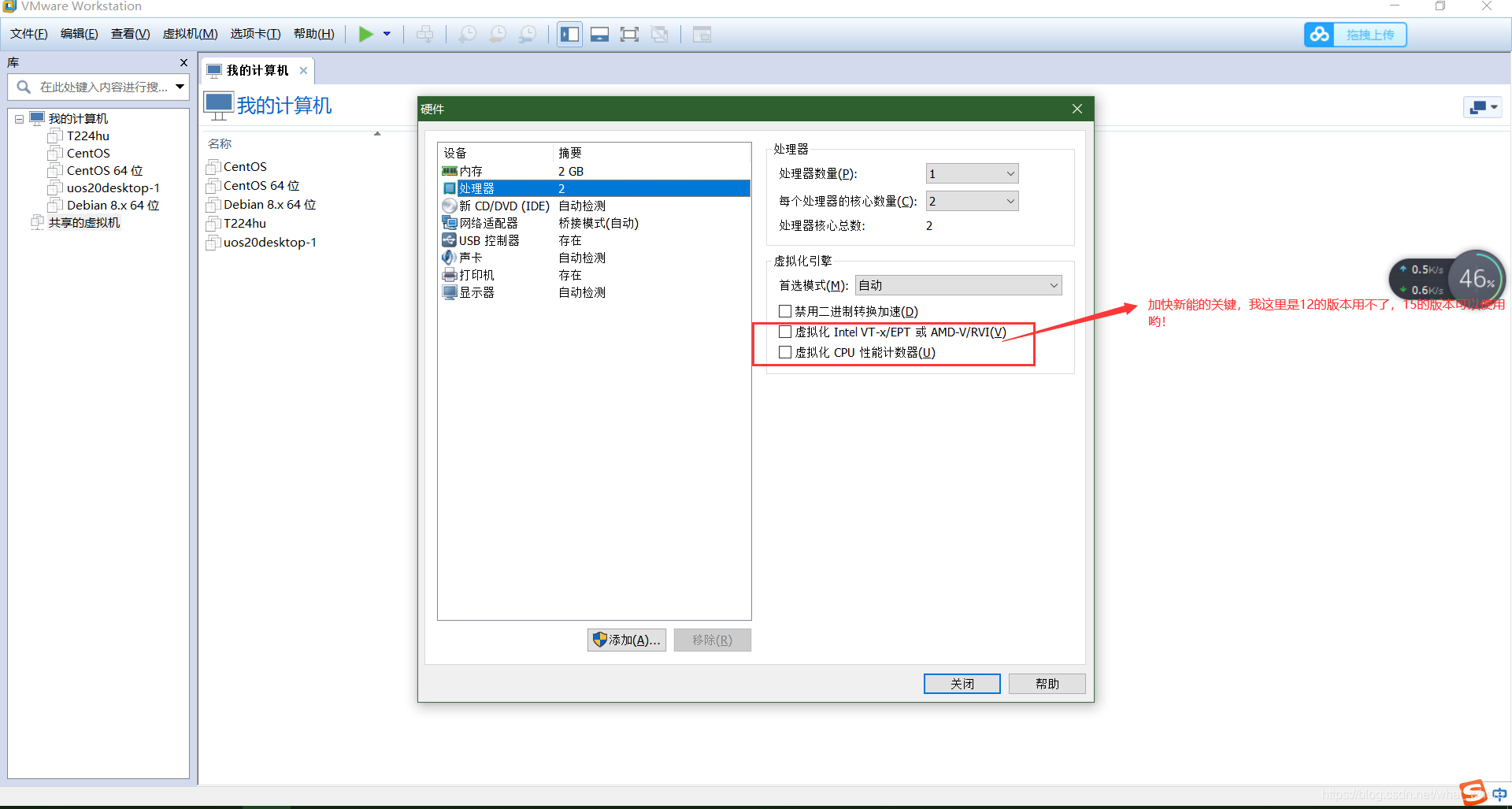The height and width of the screenshot is (809, 1512).
Task: Open the 编辑(E) menu
Action: coord(80,34)
